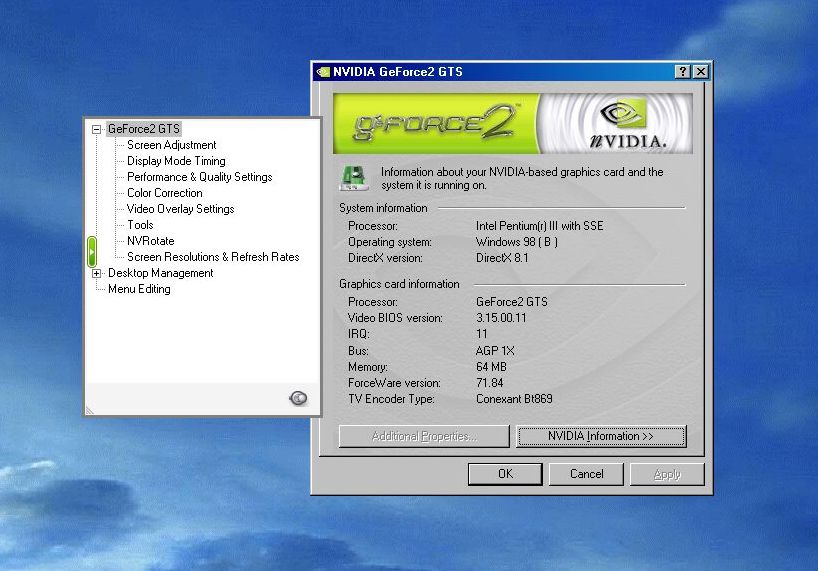Image resolution: width=818 pixels, height=571 pixels.
Task: Click the 'Conexant Bt869' encoder value
Action: [514, 399]
